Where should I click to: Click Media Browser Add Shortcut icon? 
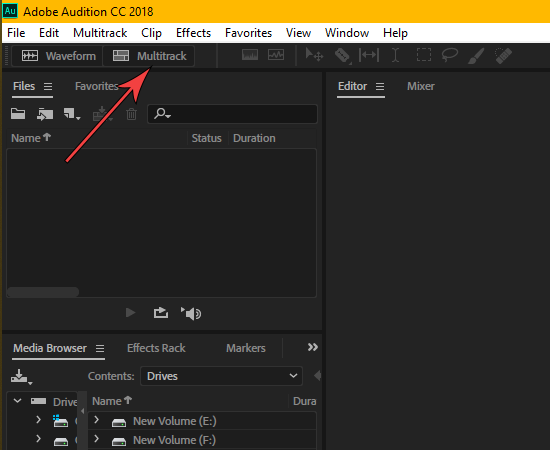tap(21, 377)
